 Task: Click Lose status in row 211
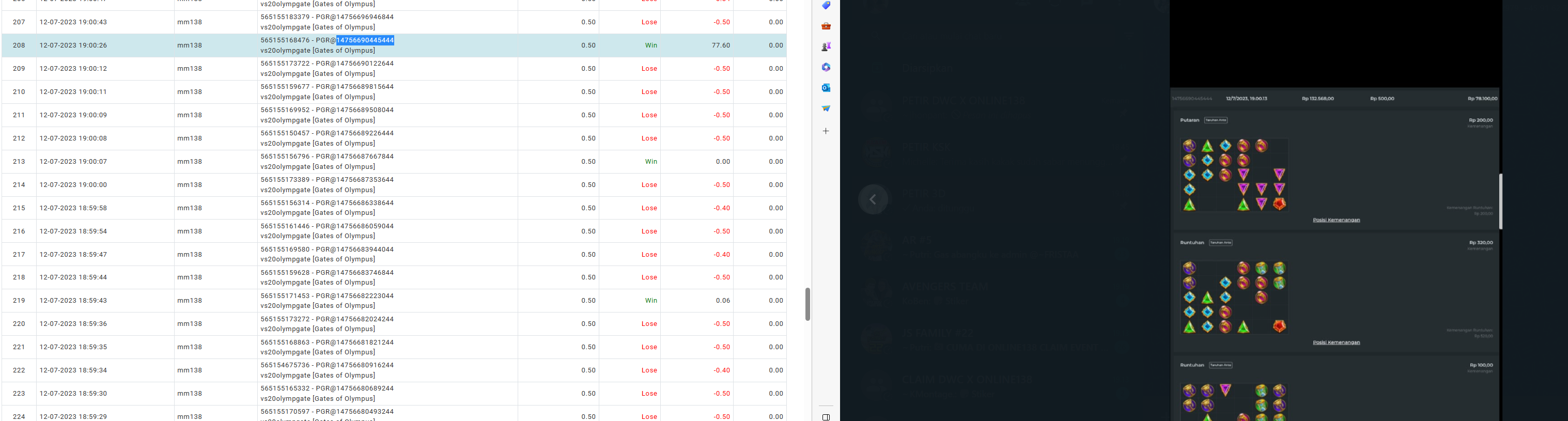(649, 115)
